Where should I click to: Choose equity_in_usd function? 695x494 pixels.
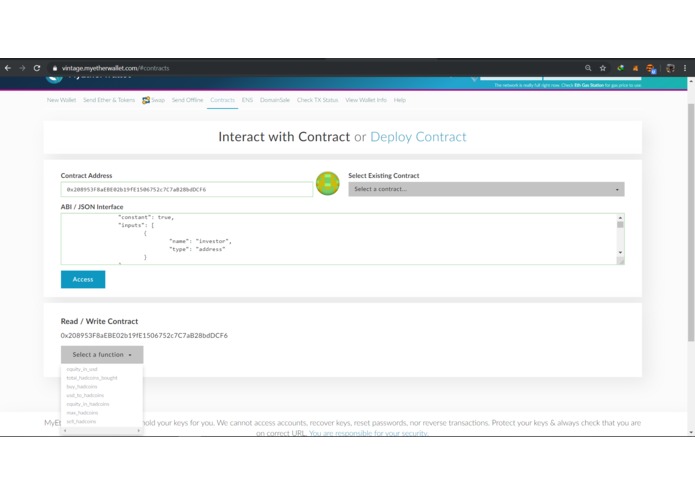(x=82, y=369)
